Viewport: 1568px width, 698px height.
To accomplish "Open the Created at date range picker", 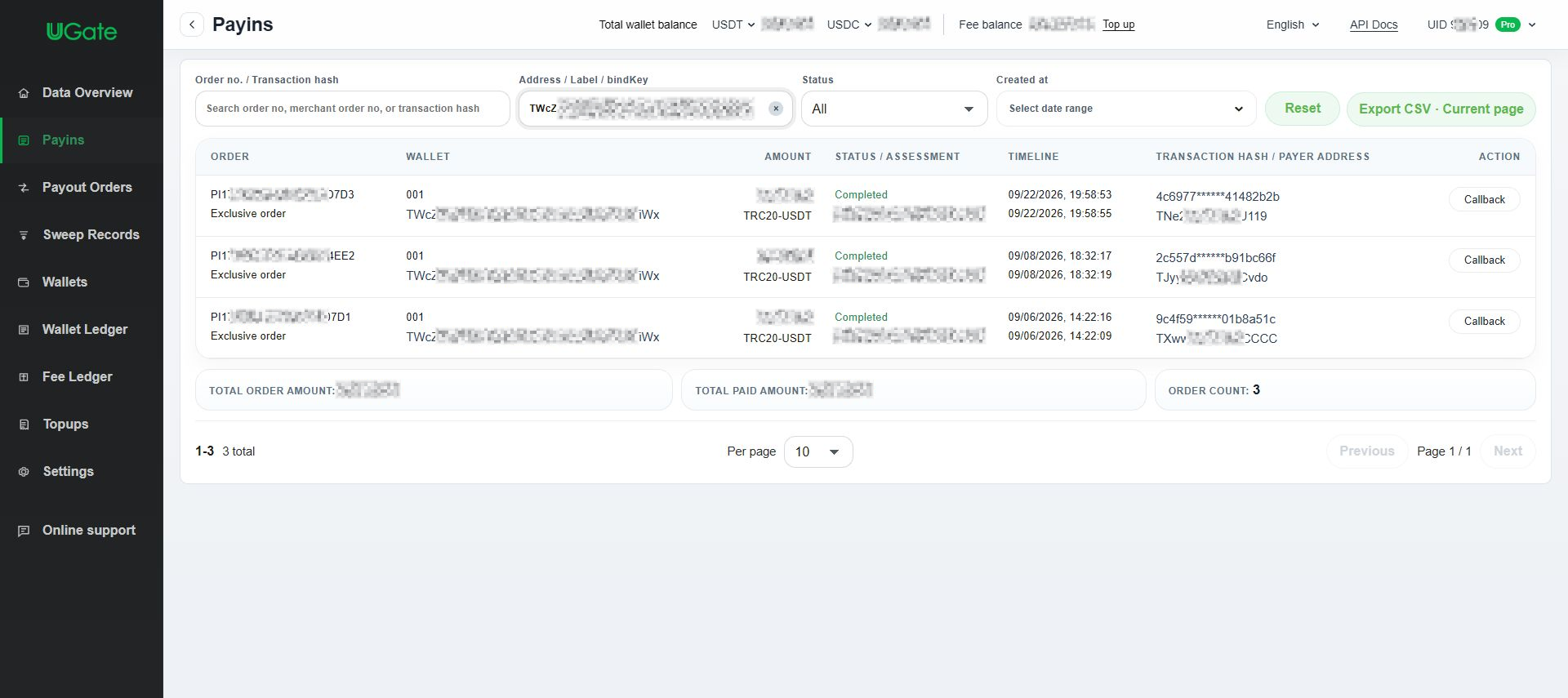I will click(x=1126, y=109).
